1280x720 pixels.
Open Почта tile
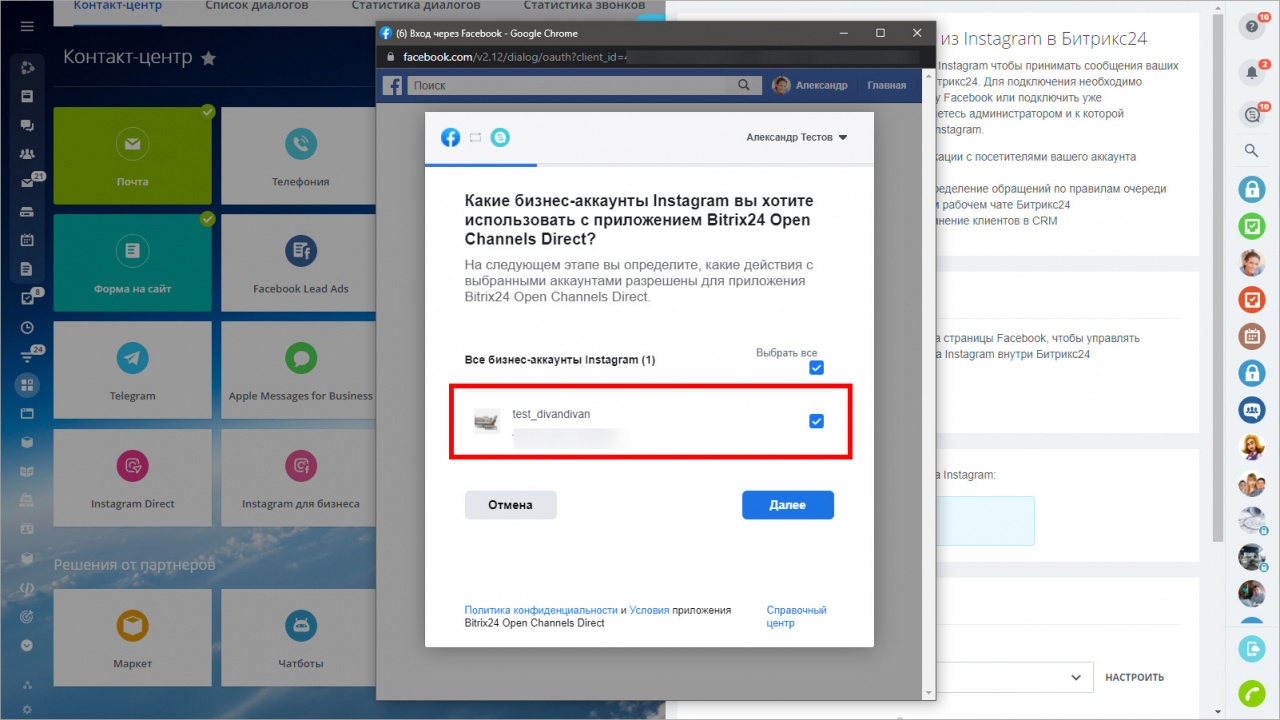tap(133, 156)
